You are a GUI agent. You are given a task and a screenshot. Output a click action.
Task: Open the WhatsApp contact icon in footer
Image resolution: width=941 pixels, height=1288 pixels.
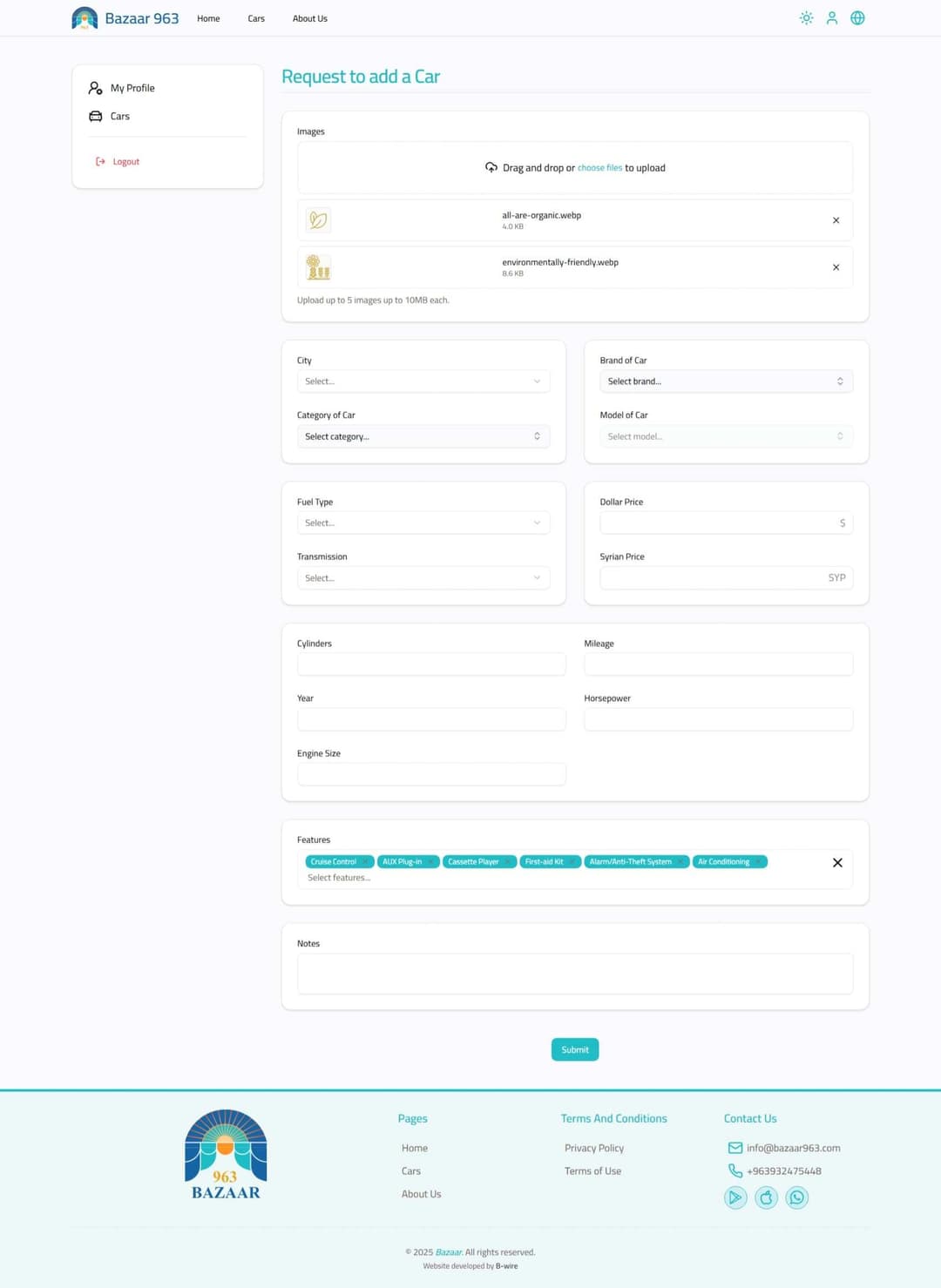point(796,1197)
